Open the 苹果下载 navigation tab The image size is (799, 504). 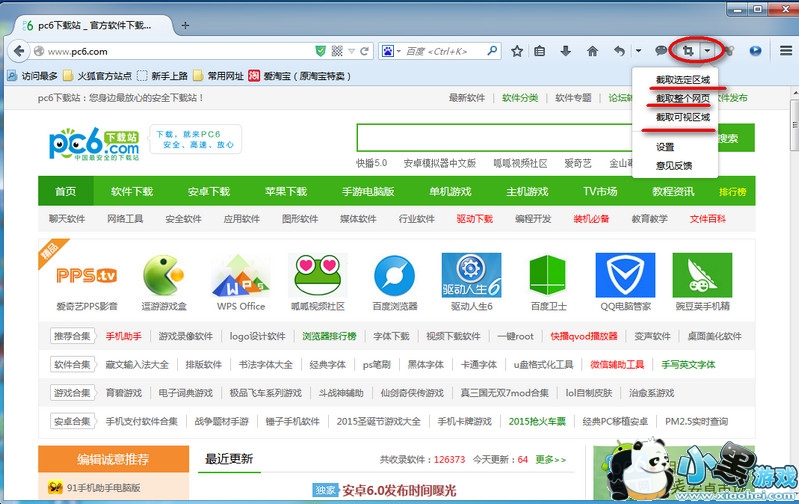coord(285,192)
